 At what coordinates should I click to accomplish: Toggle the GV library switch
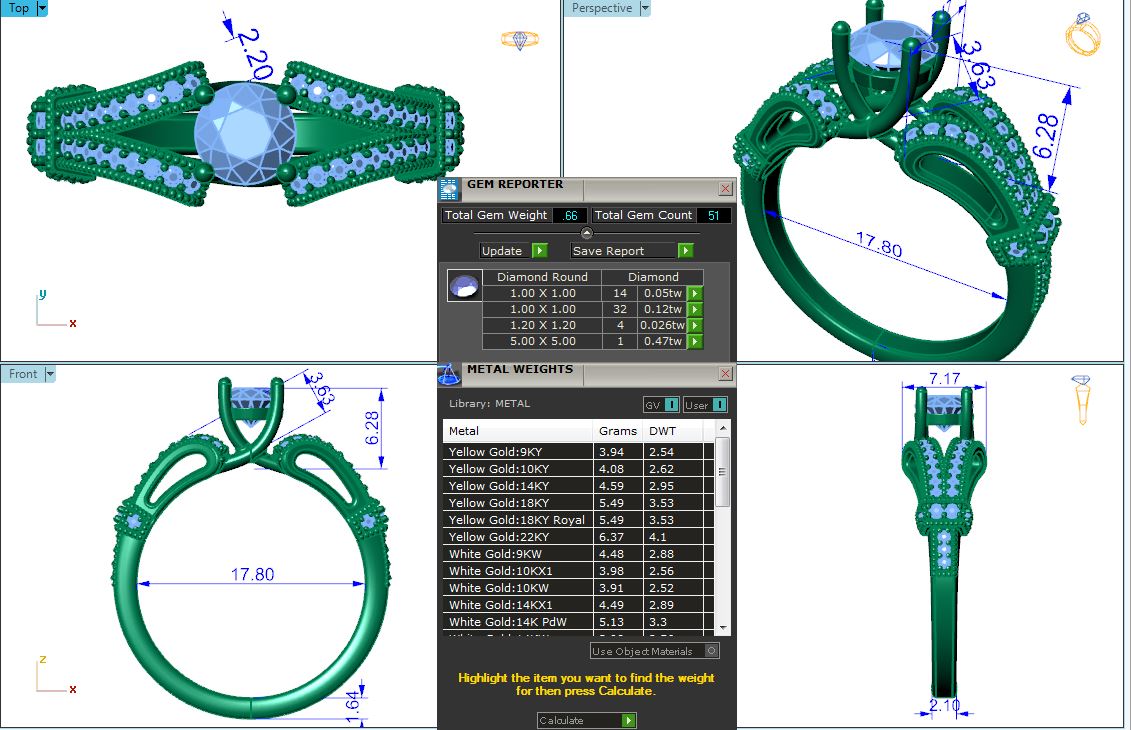coord(661,405)
